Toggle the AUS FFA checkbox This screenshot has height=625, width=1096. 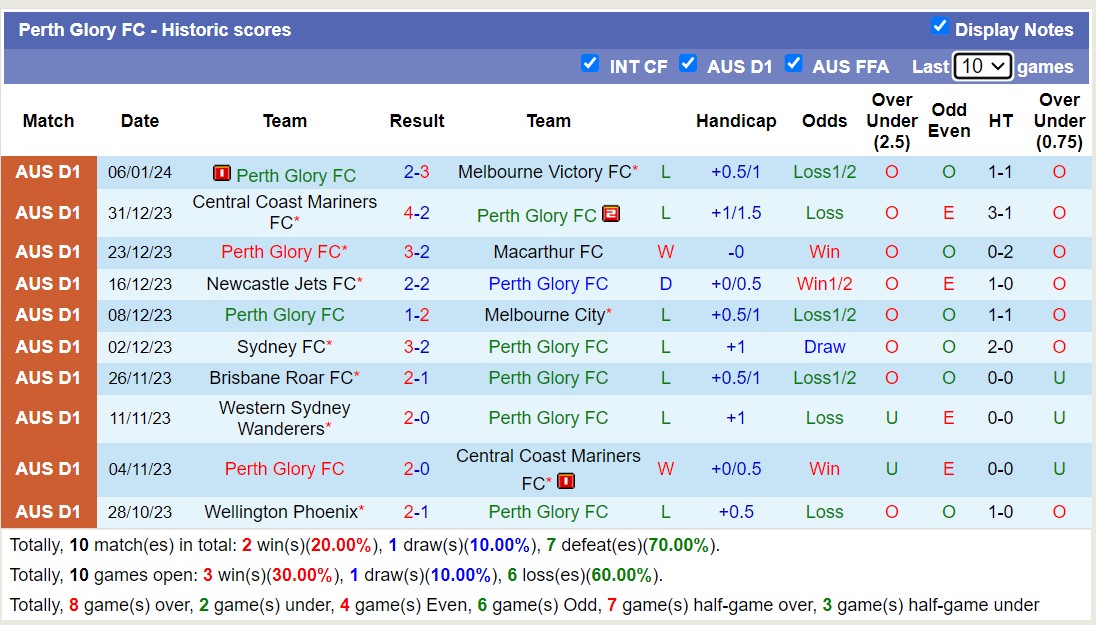pos(794,64)
